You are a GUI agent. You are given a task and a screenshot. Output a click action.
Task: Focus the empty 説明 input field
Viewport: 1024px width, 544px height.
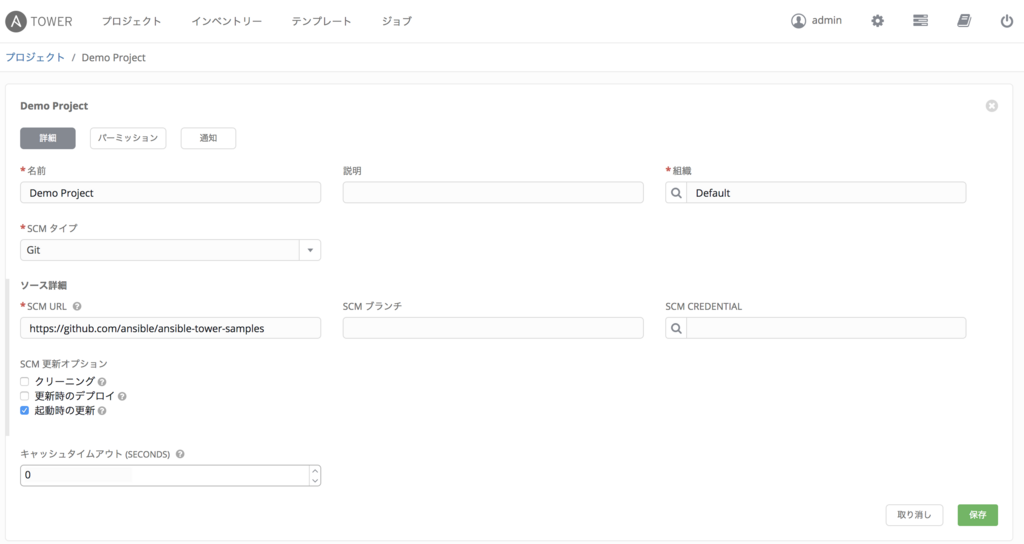click(x=493, y=193)
